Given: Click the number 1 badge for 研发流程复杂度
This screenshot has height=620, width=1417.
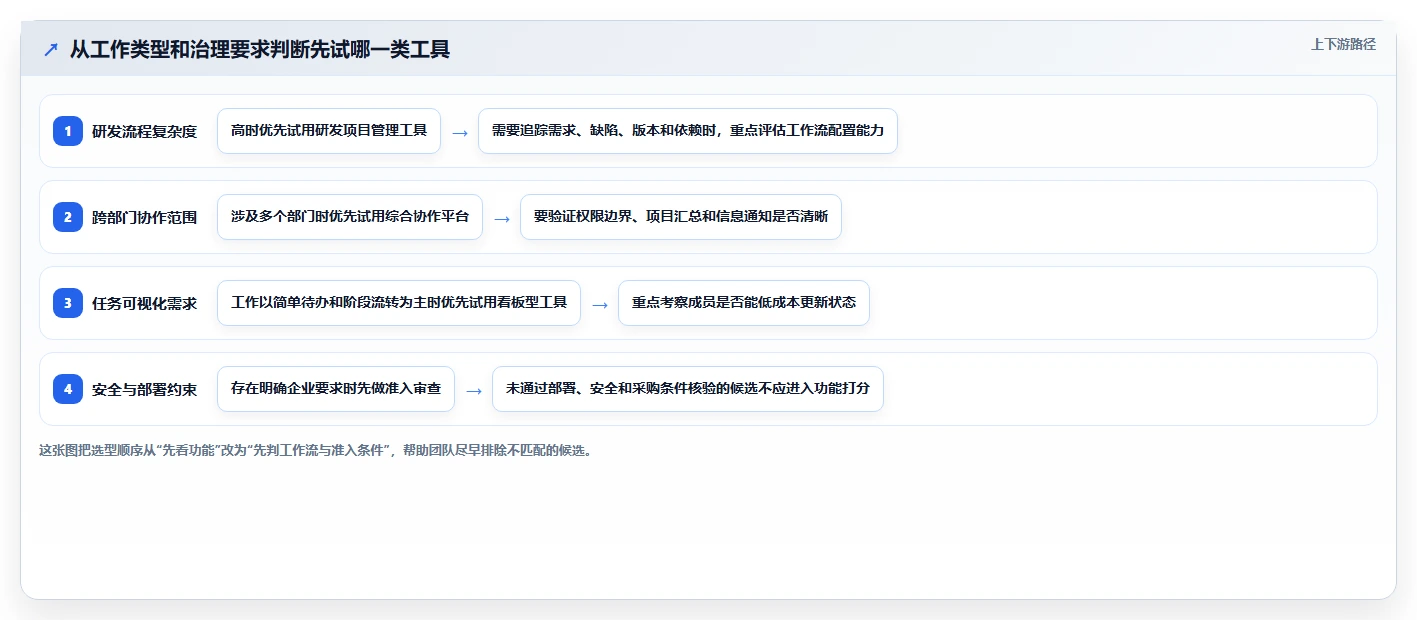Looking at the screenshot, I should click(x=68, y=131).
